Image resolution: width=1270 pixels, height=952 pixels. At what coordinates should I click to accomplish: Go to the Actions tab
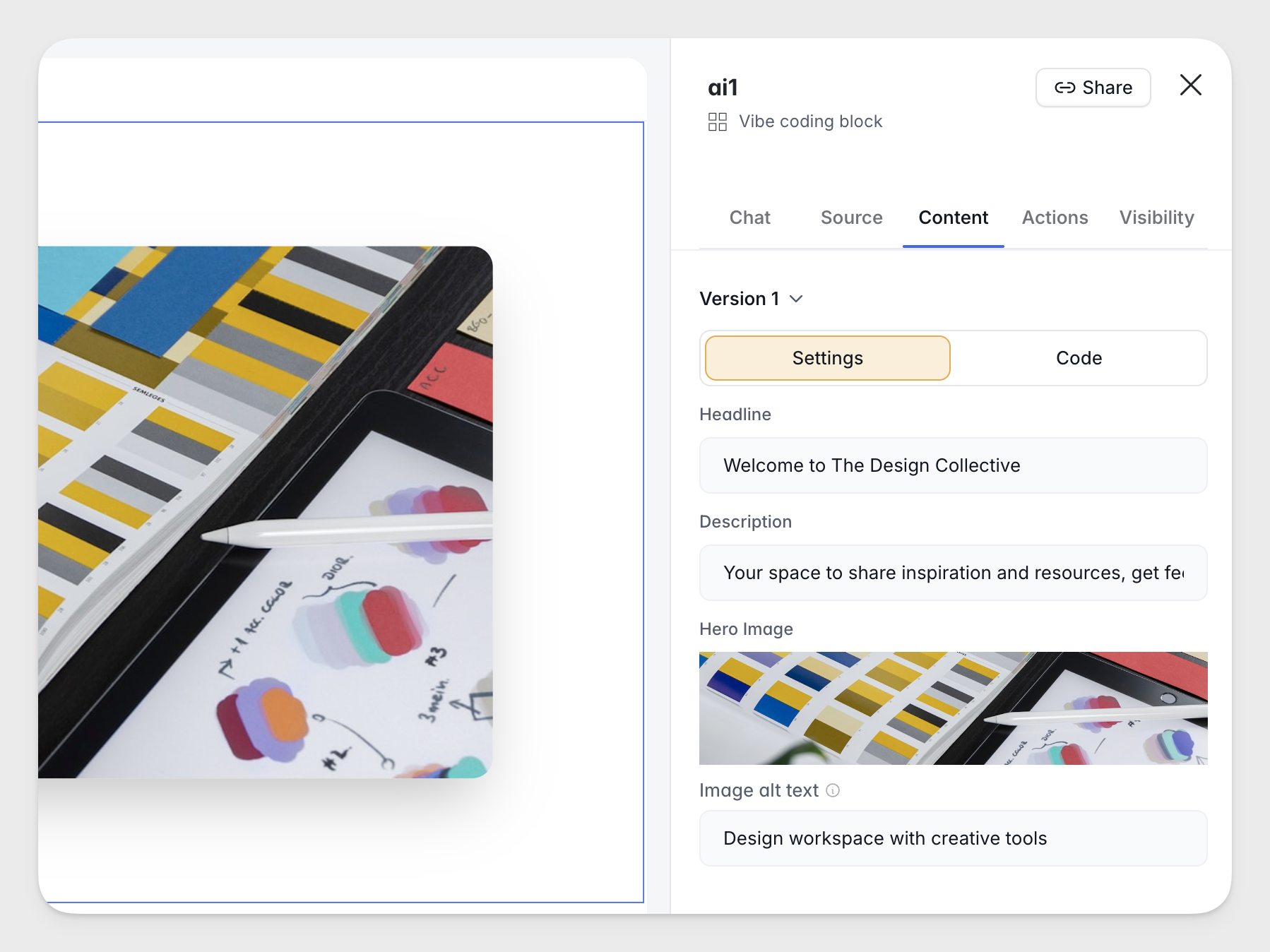1055,218
